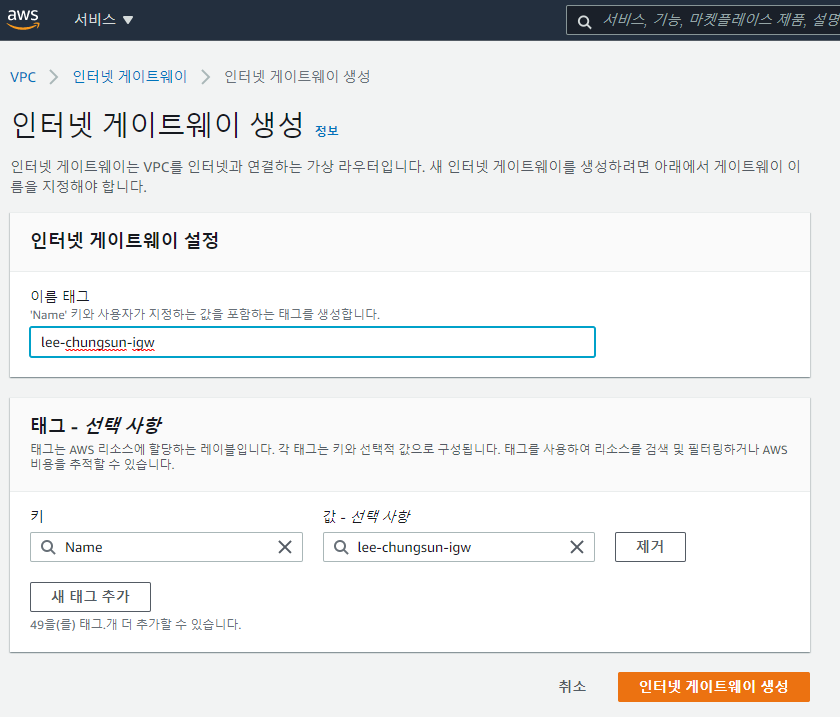Open the 정보 info link
Screen dimensions: 840x717
click(x=327, y=131)
